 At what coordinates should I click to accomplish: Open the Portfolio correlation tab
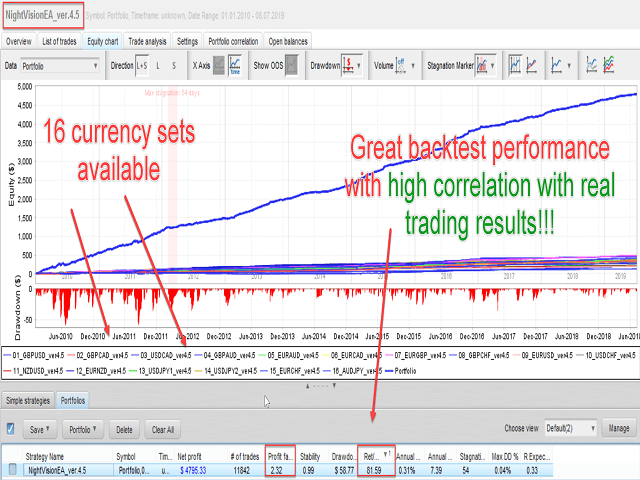[x=233, y=41]
